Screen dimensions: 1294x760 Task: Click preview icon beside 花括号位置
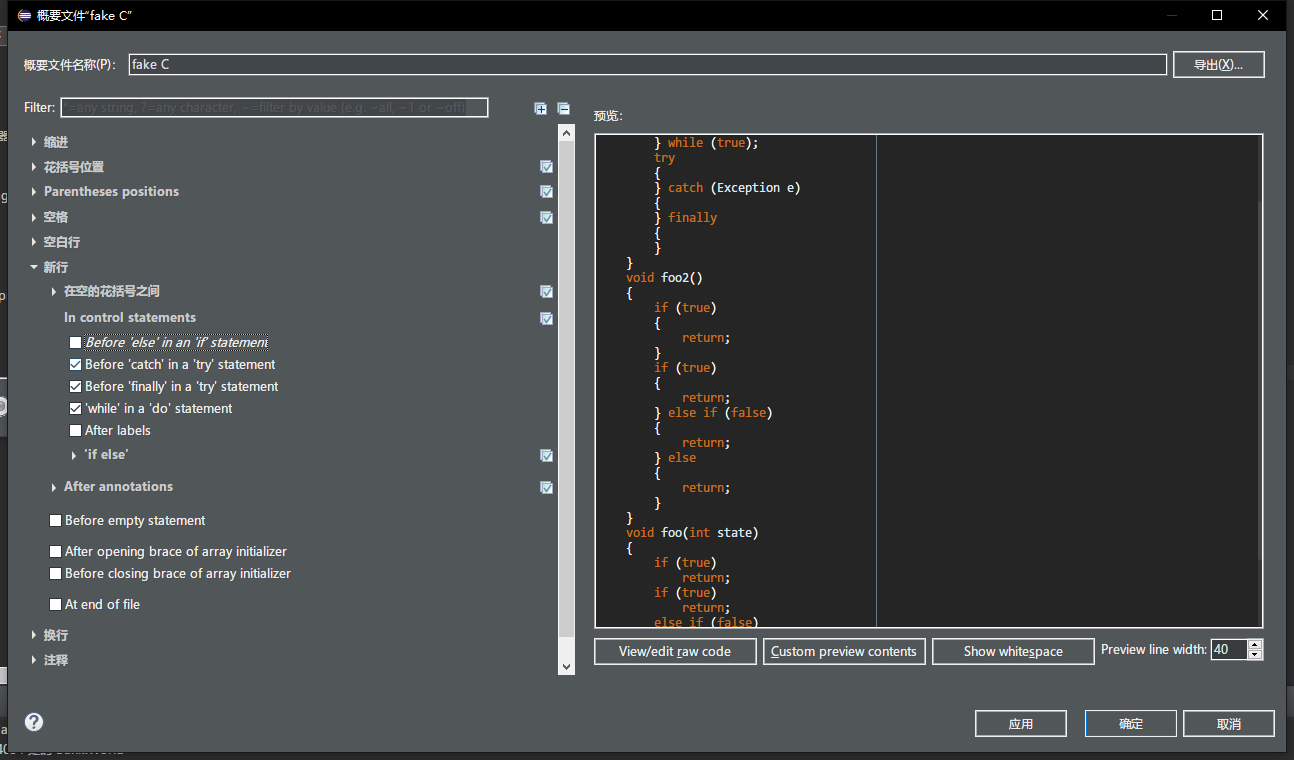(546, 167)
